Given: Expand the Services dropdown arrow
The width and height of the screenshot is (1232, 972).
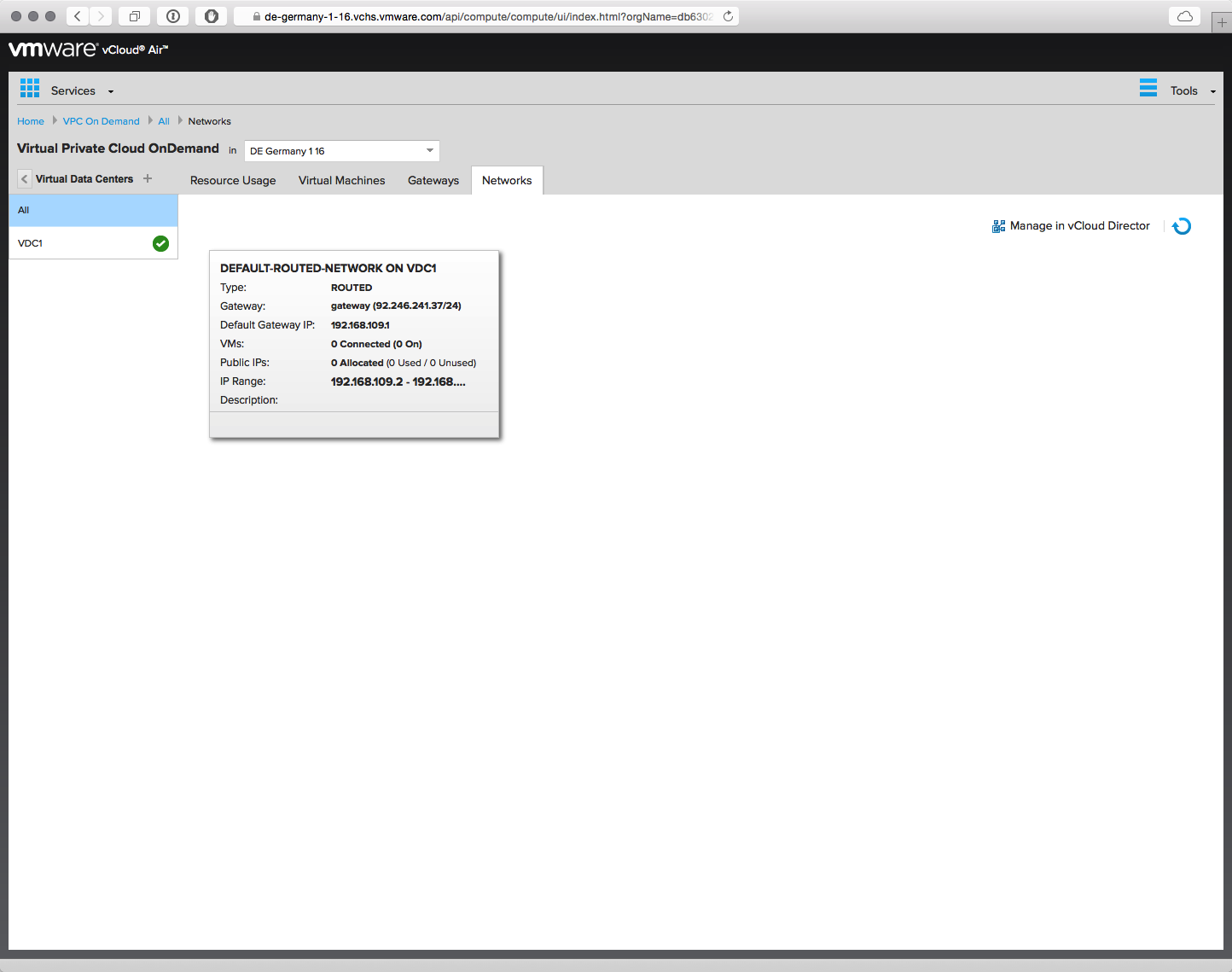Looking at the screenshot, I should pos(111,91).
